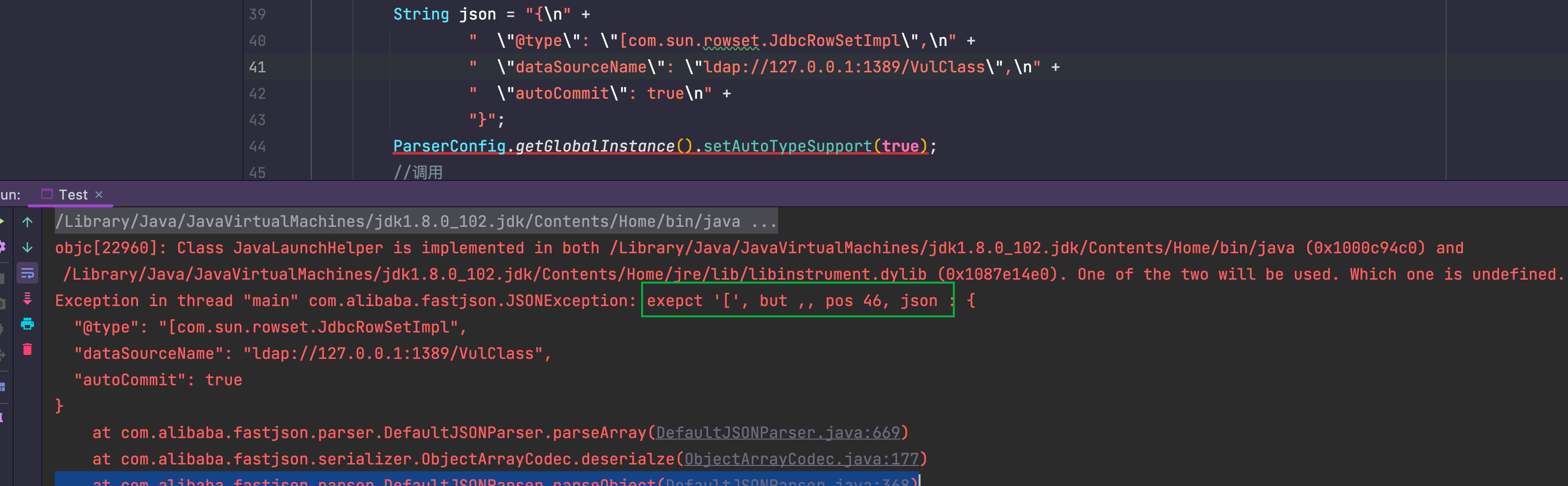Viewport: 1568px width, 486px height.
Task: Click the ldap://127.0.0.1:1389/VulClass URL on line 41
Action: click(844, 67)
